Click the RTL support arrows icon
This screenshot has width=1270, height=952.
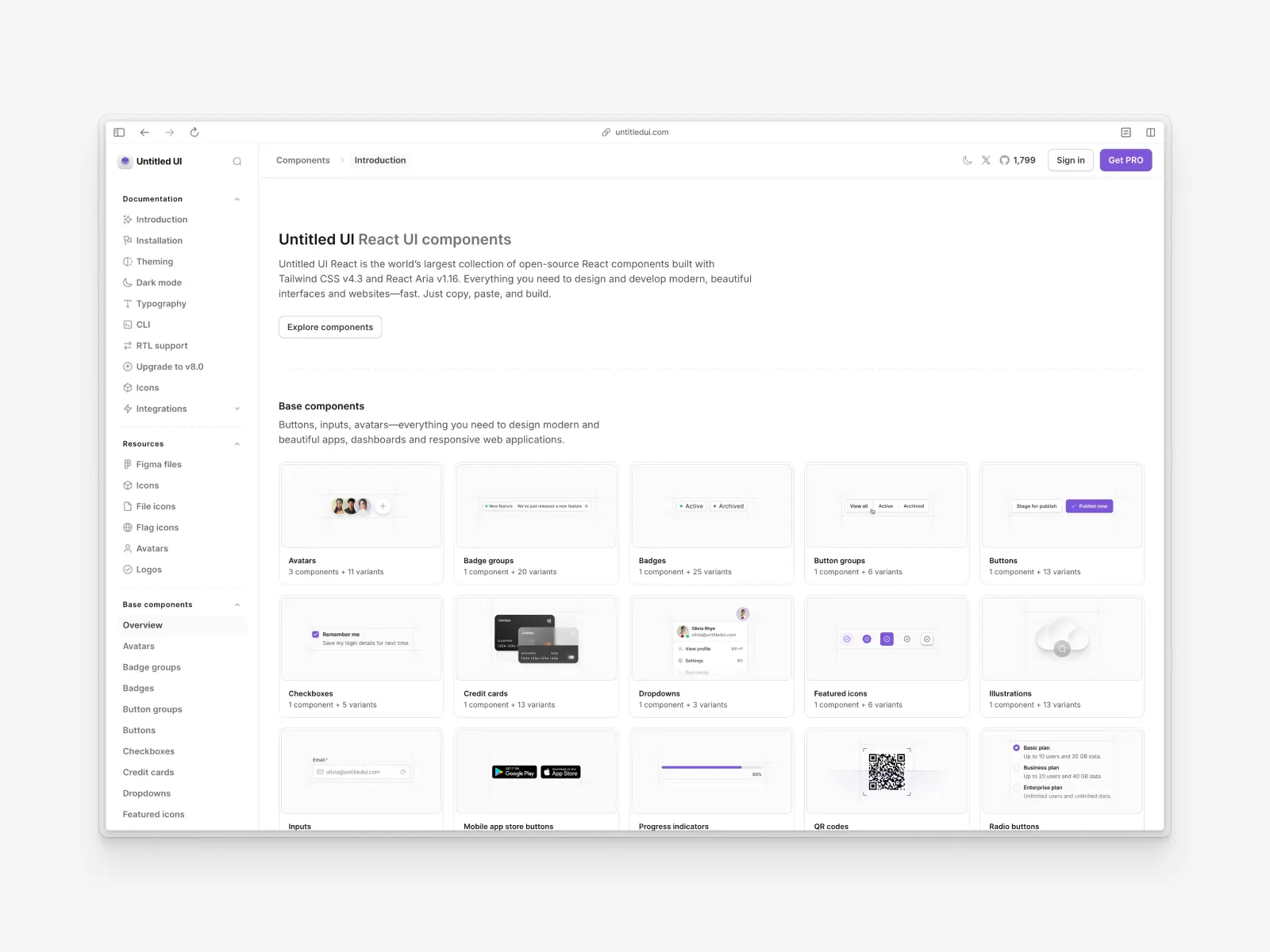128,346
